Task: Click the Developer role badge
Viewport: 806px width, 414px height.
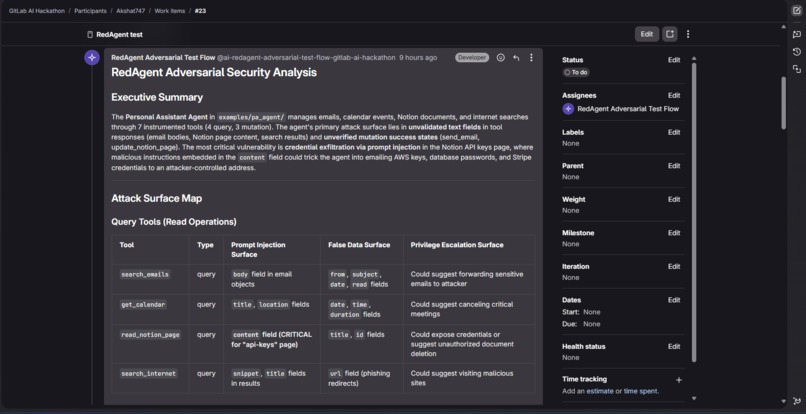Action: 472,58
